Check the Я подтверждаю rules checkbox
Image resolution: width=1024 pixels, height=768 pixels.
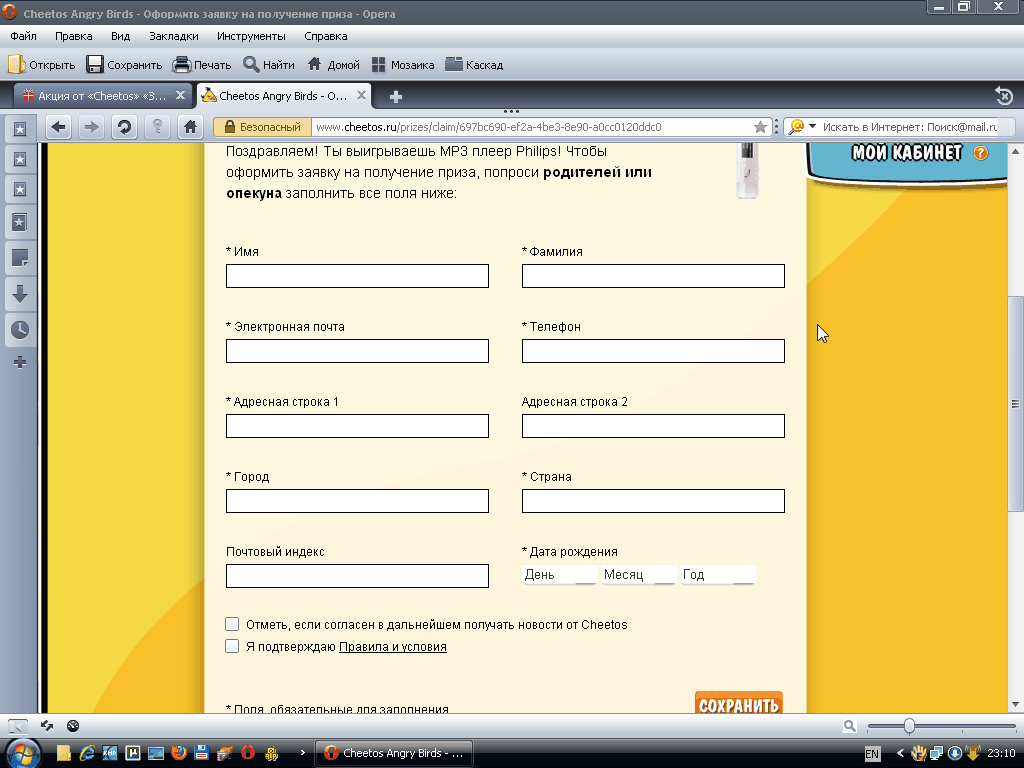232,646
